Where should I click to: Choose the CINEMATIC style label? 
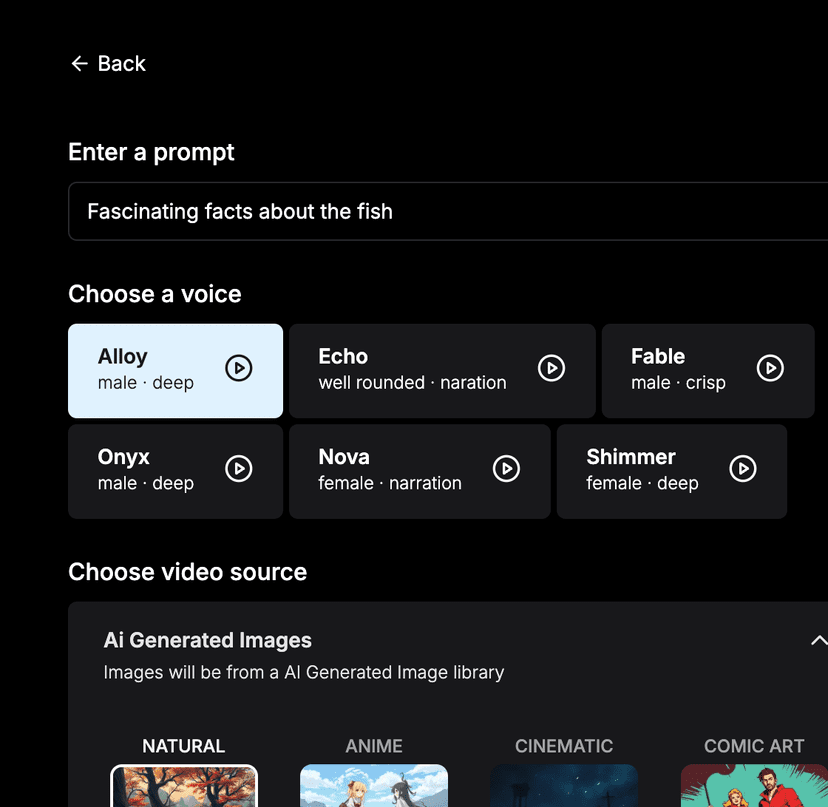pyautogui.click(x=564, y=746)
